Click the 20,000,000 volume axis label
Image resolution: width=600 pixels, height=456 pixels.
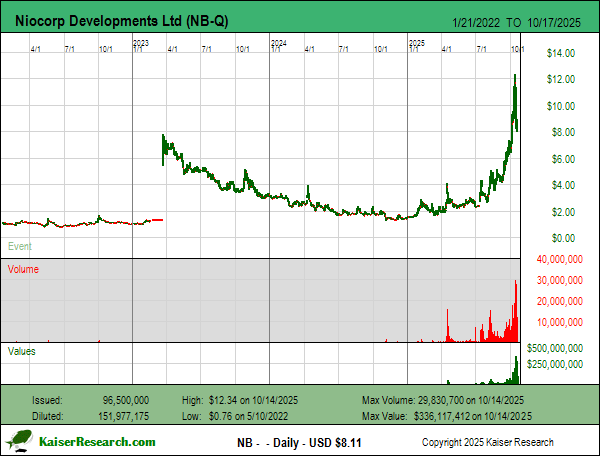click(559, 301)
